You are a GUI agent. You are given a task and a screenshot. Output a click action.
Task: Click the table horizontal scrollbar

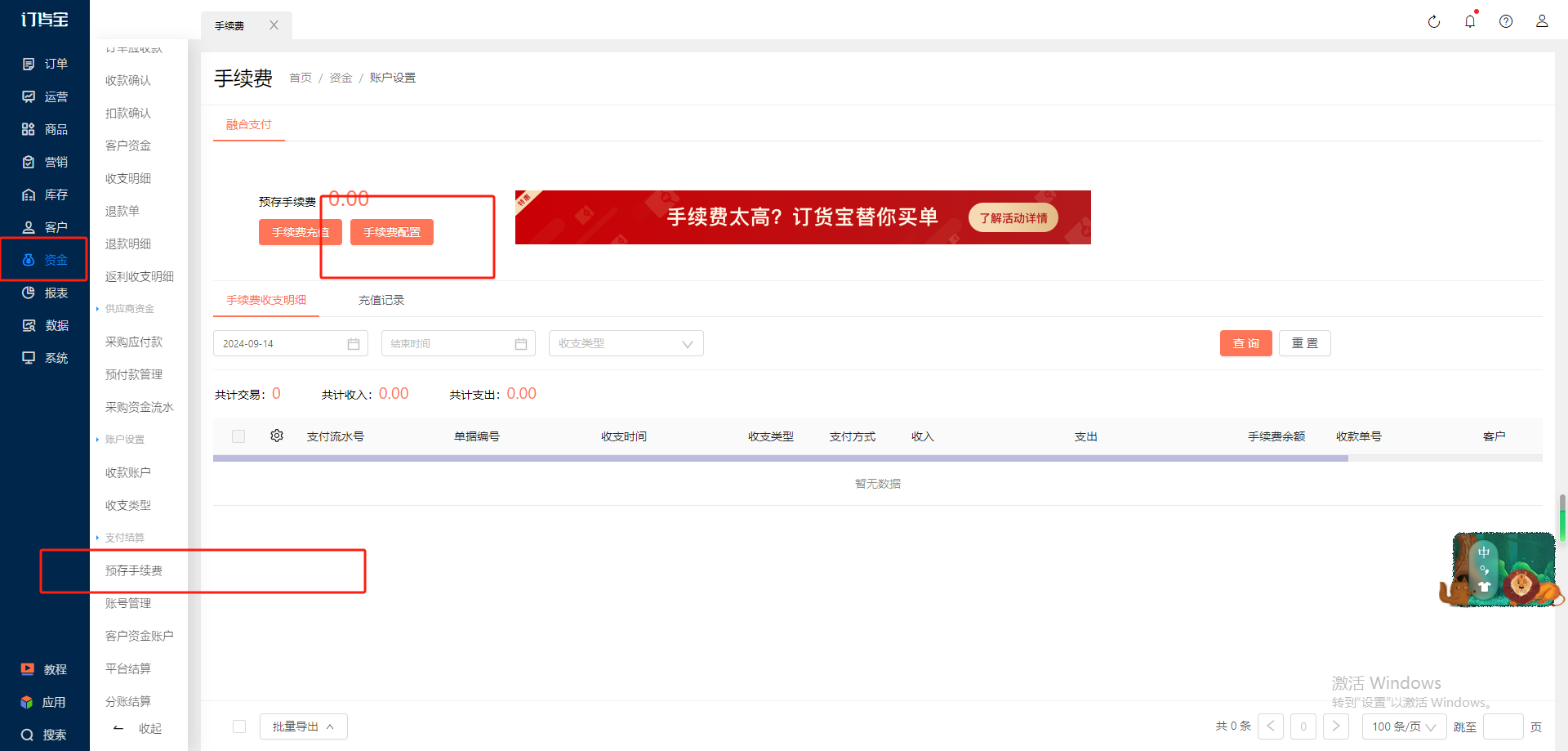coord(781,458)
